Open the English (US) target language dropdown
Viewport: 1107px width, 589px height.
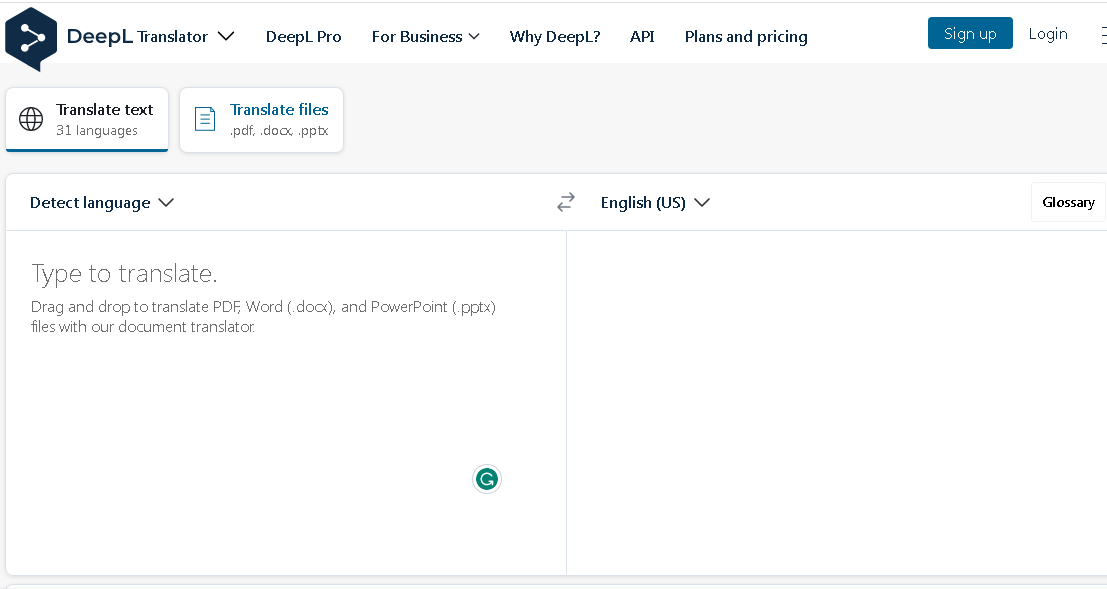(655, 203)
